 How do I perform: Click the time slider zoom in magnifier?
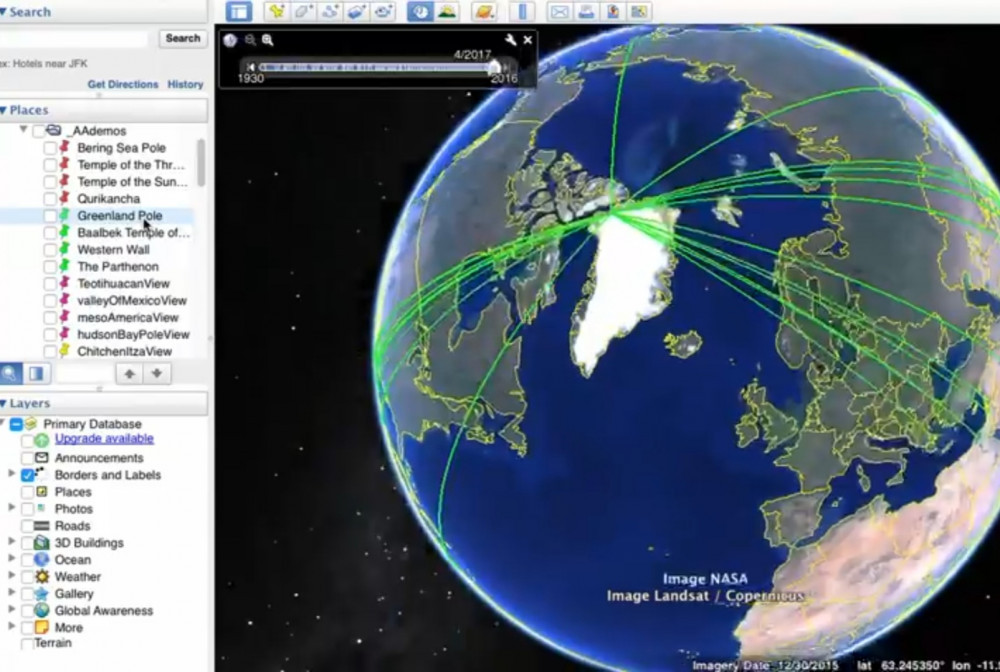pos(268,40)
